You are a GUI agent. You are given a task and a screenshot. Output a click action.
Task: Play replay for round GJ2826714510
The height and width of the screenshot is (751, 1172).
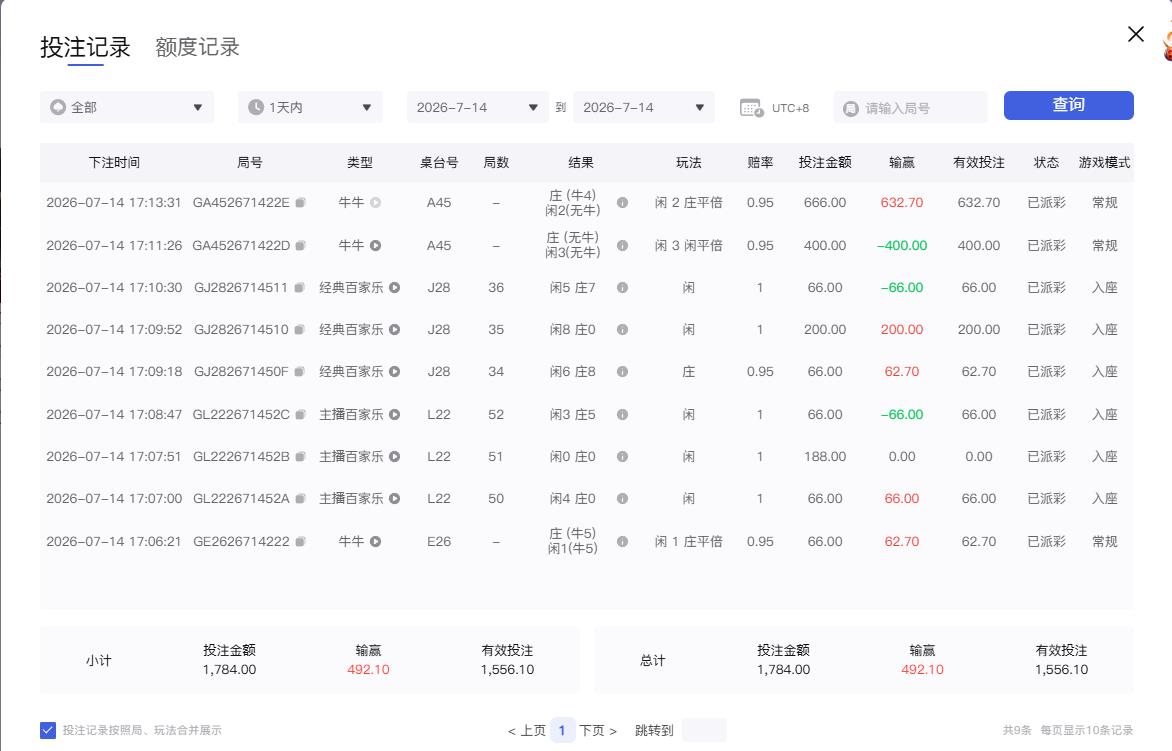[395, 330]
